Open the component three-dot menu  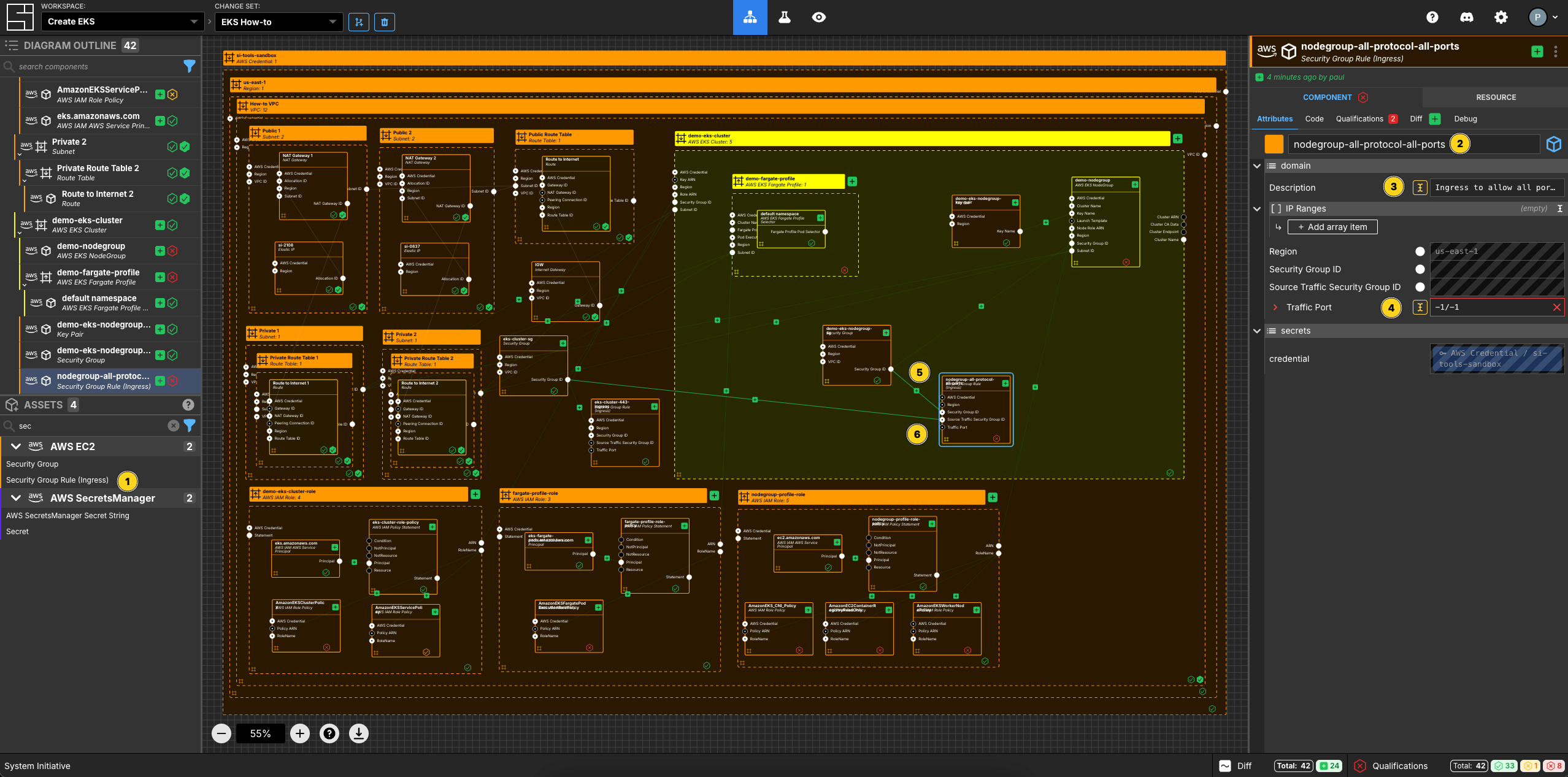click(1555, 52)
